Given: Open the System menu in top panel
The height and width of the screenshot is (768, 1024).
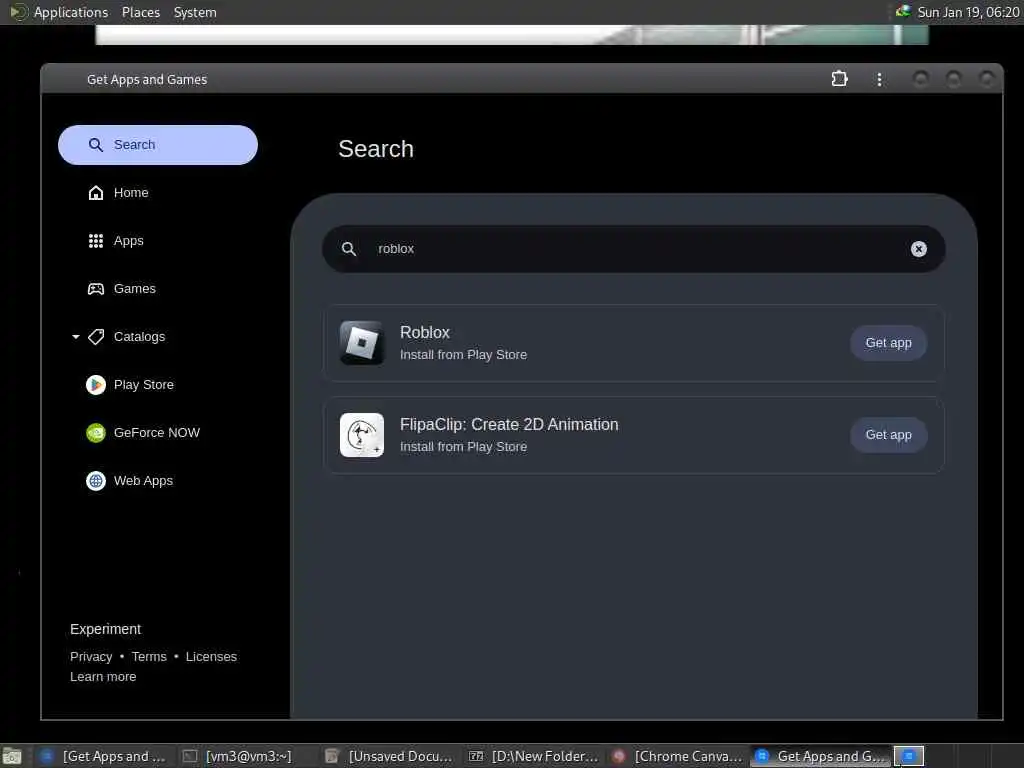Looking at the screenshot, I should (195, 12).
